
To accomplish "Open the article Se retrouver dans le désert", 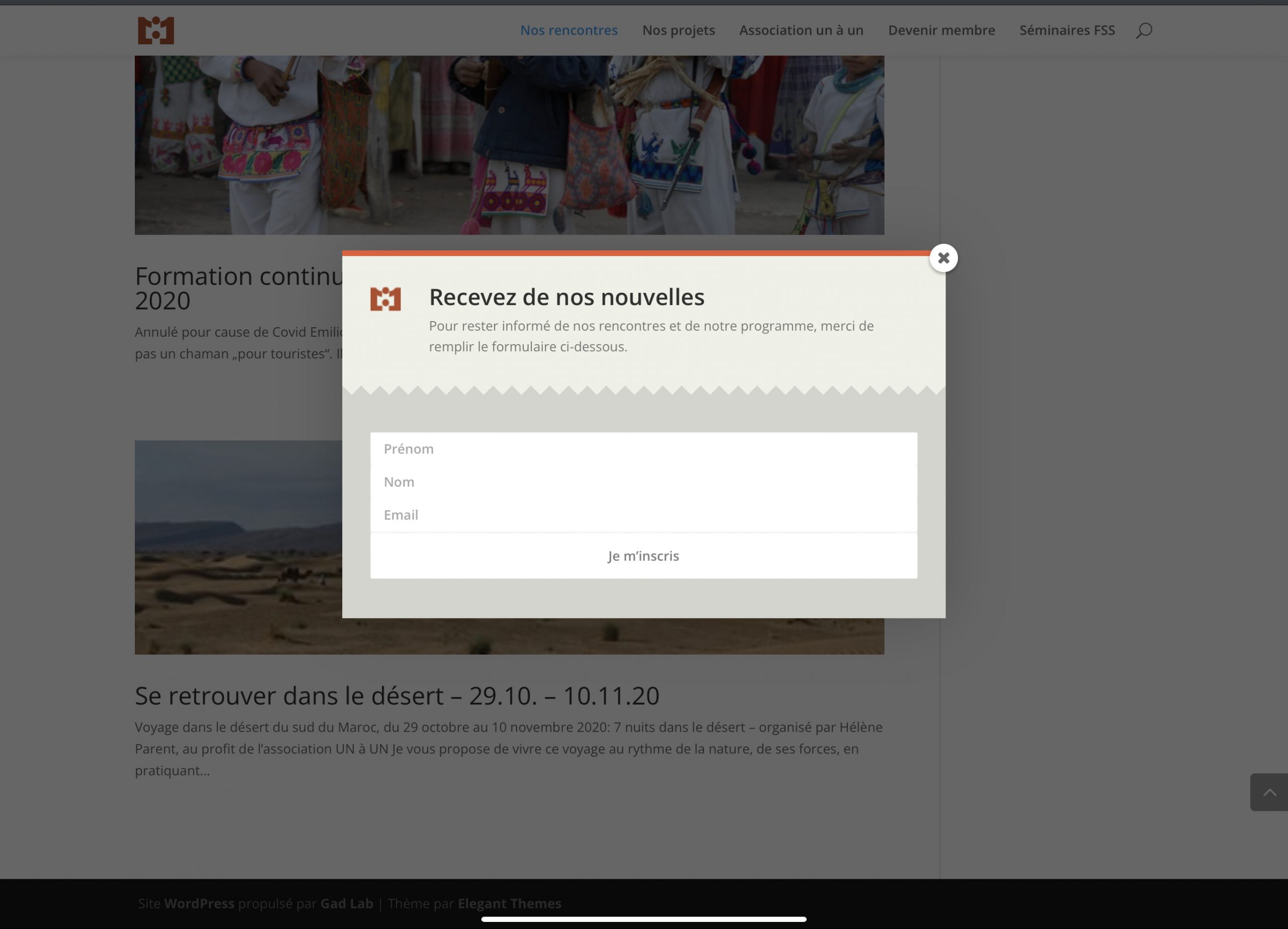I will [x=396, y=695].
